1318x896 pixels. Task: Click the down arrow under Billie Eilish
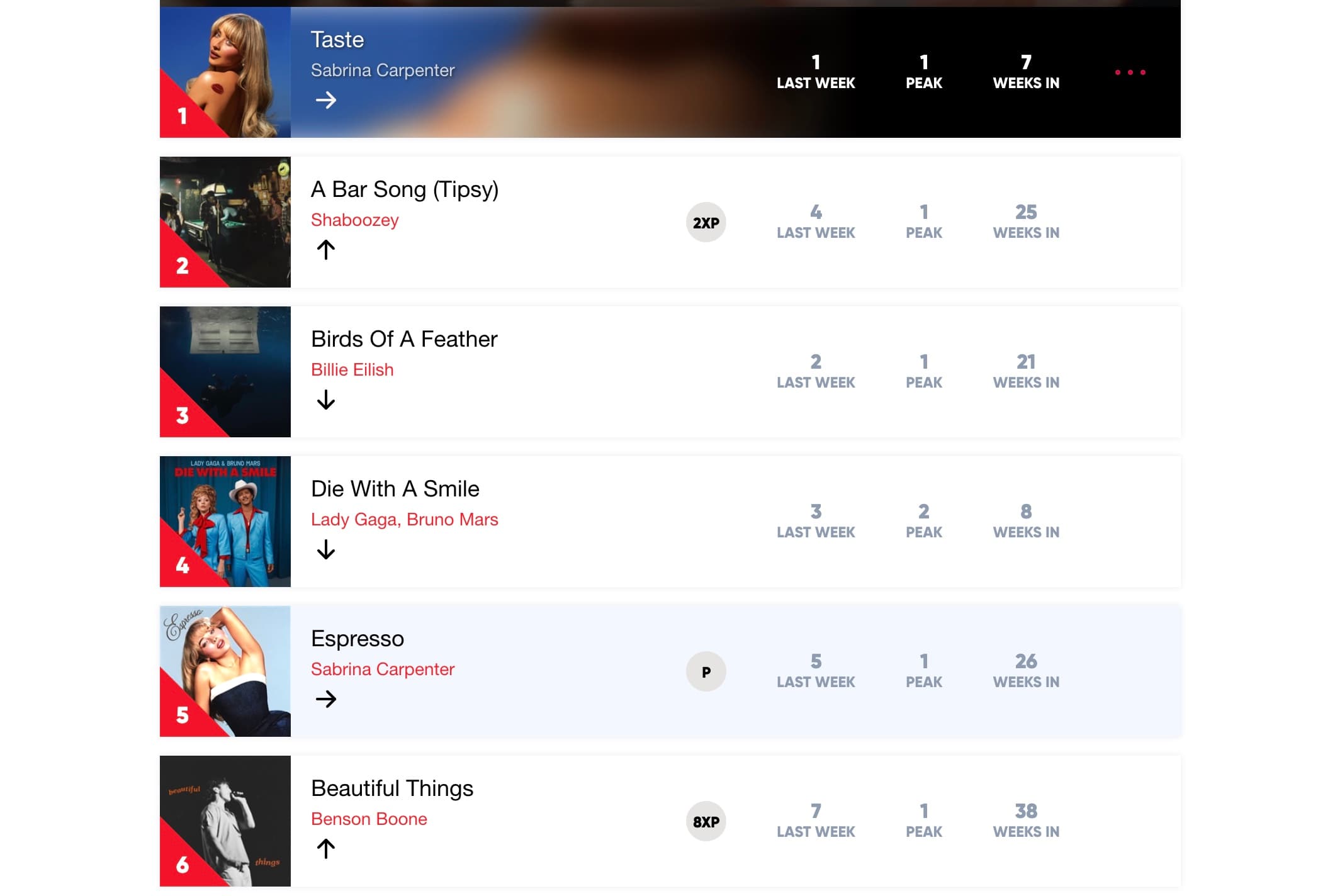pos(325,400)
